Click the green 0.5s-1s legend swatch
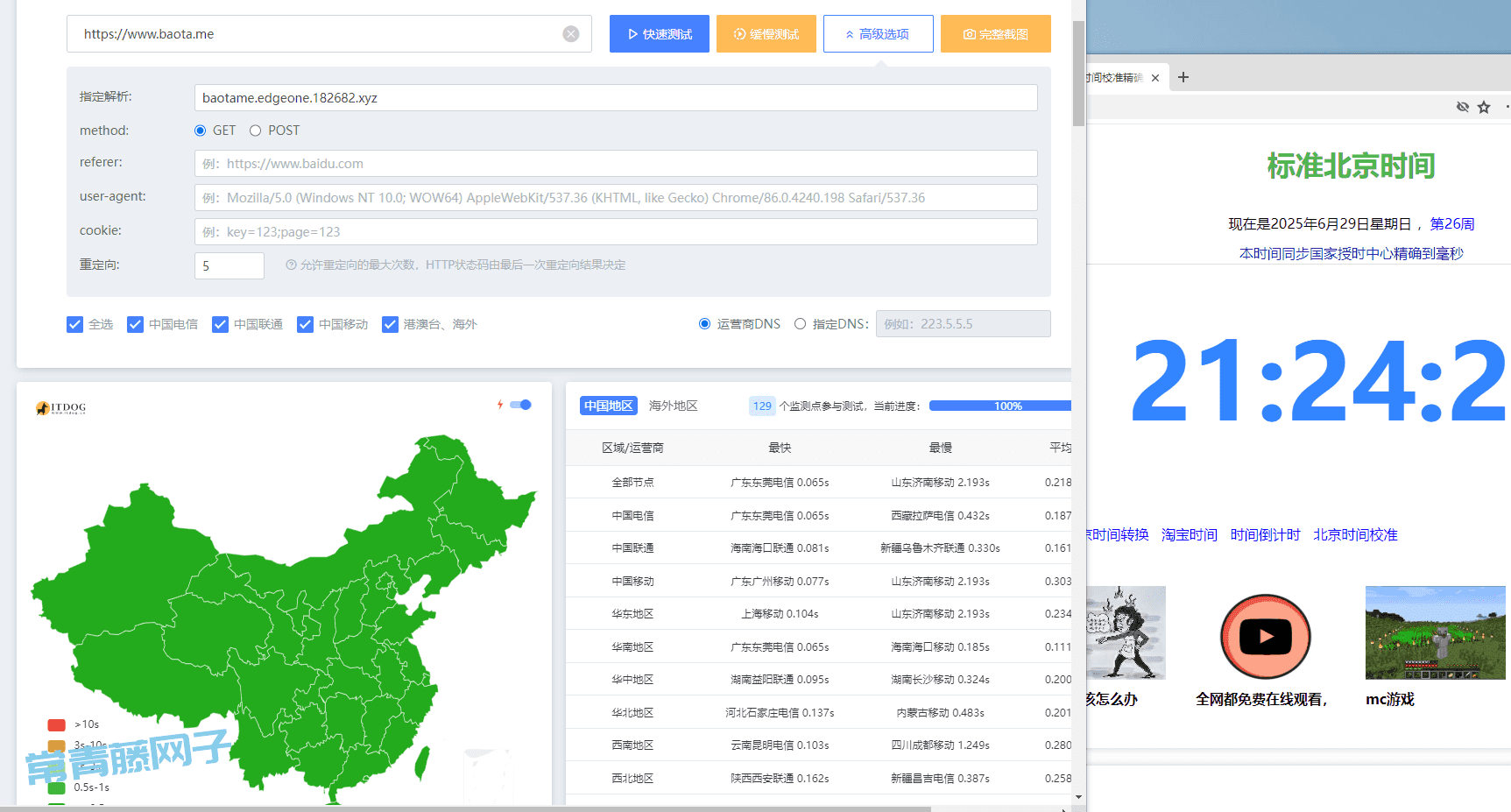Image resolution: width=1511 pixels, height=812 pixels. (57, 787)
